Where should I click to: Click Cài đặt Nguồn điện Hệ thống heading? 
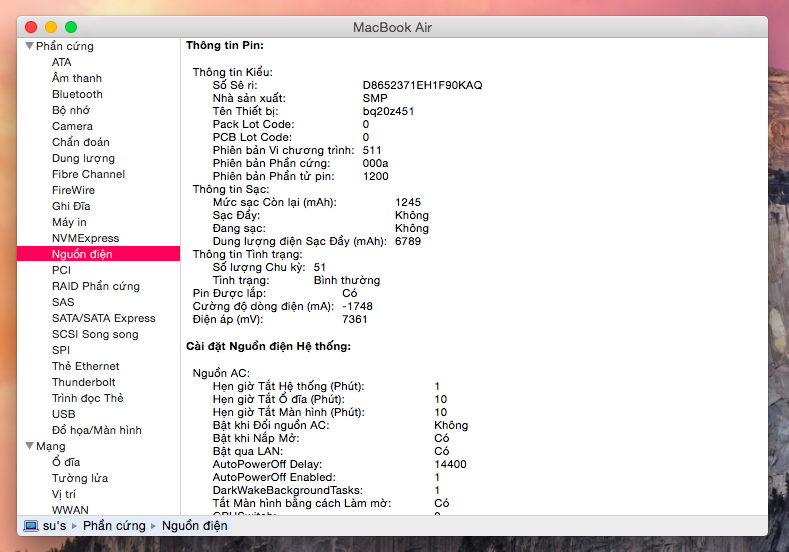click(268, 346)
